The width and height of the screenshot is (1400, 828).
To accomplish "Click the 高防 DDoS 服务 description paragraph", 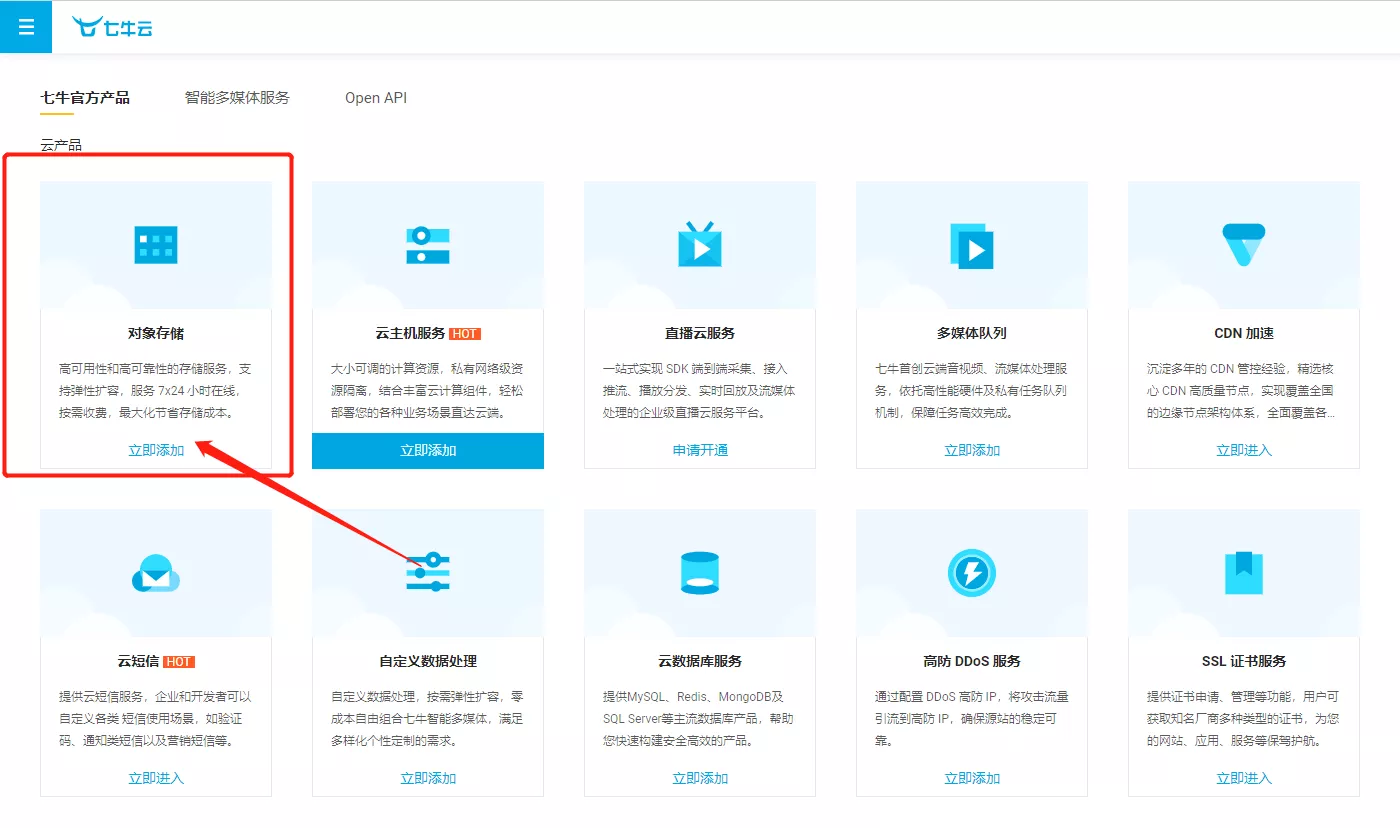I will [x=972, y=718].
